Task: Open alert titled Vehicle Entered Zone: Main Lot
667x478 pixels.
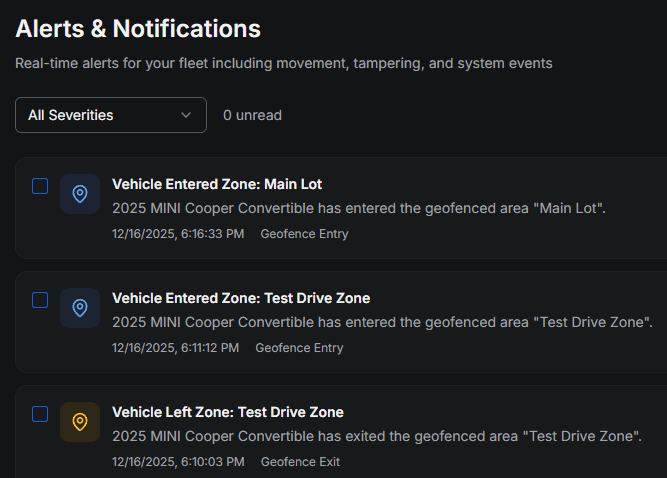Action: [x=217, y=184]
